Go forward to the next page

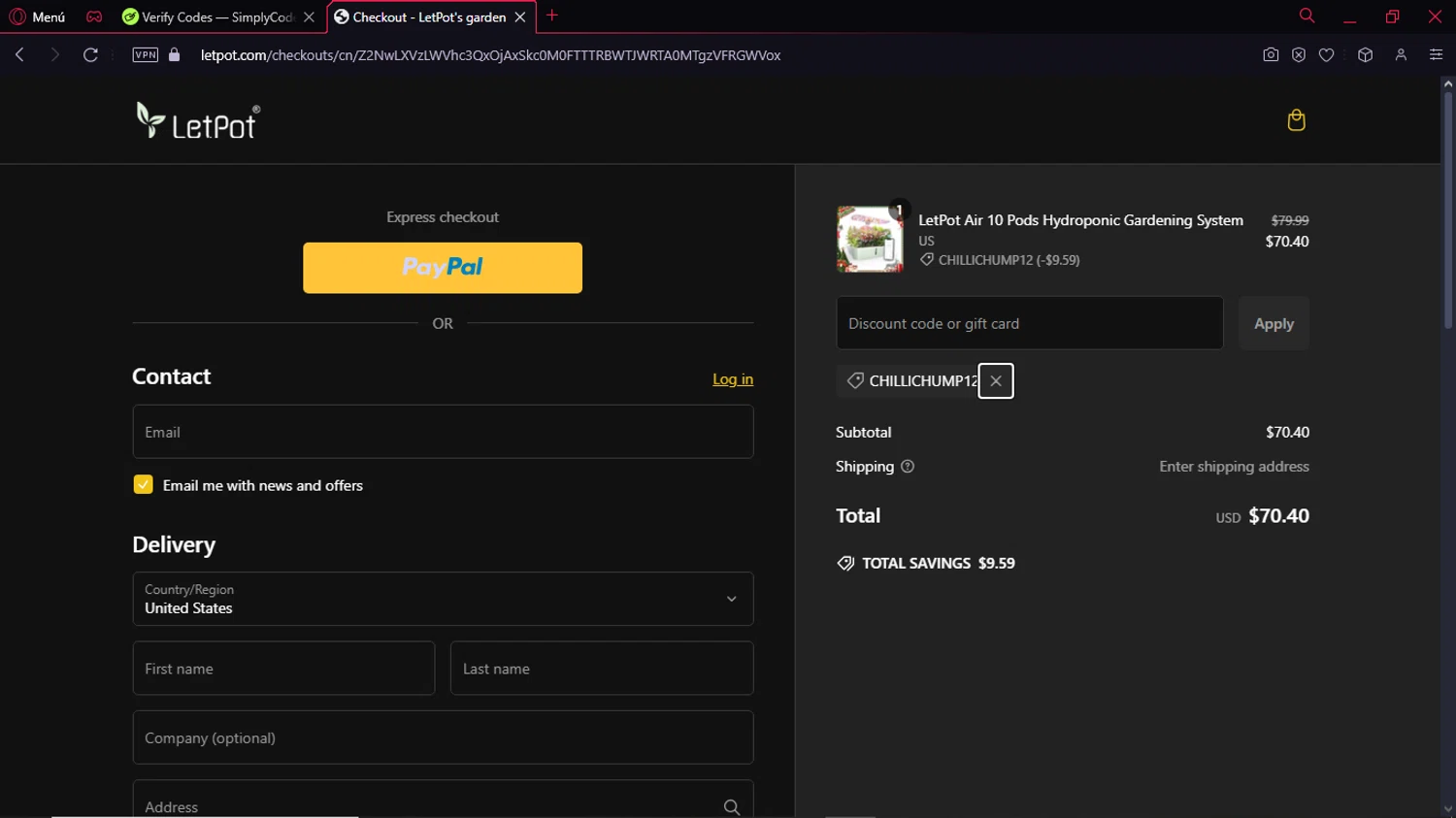55,55
